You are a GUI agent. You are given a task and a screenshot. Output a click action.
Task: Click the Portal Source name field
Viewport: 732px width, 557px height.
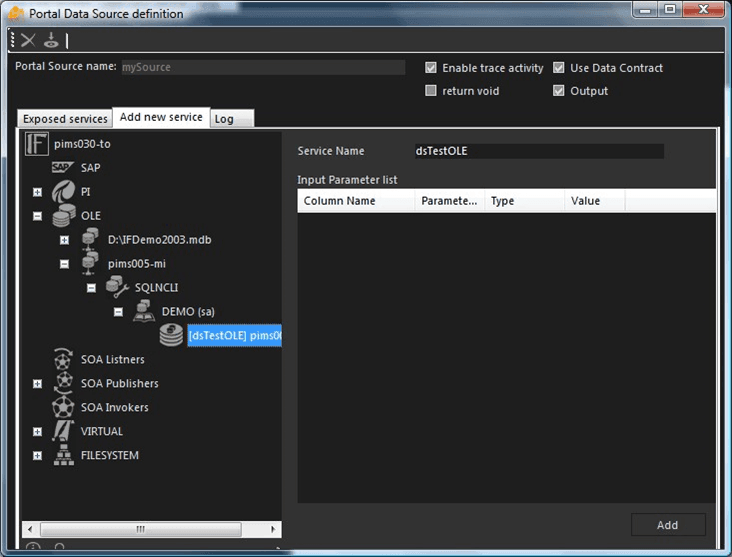(x=263, y=67)
